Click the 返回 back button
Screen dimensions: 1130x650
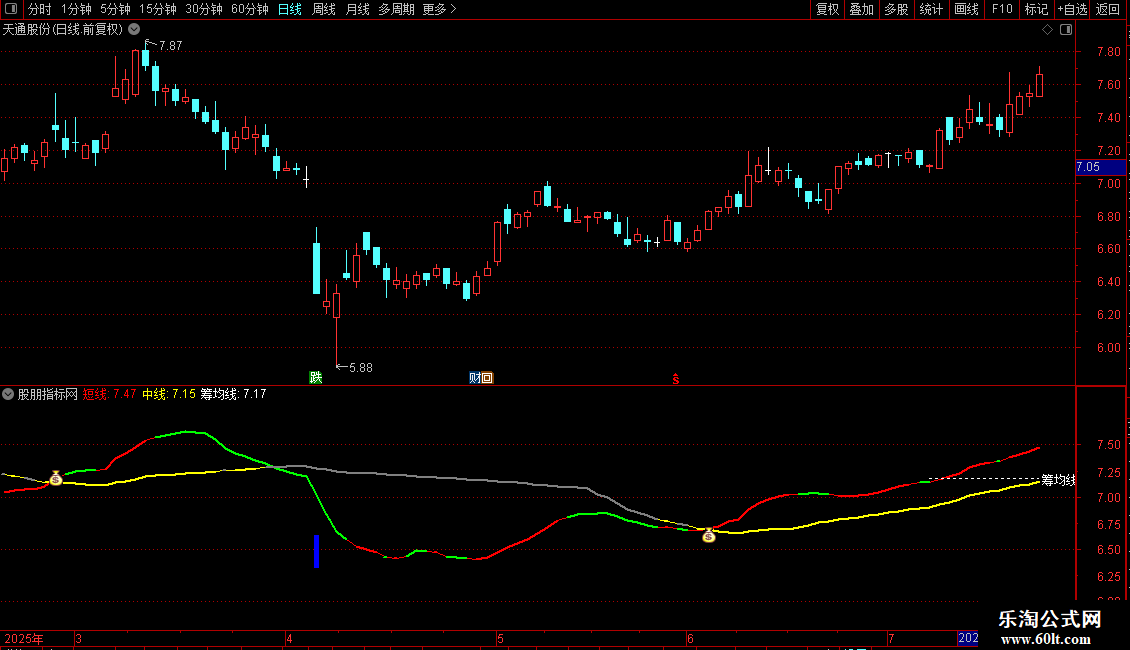point(1108,9)
